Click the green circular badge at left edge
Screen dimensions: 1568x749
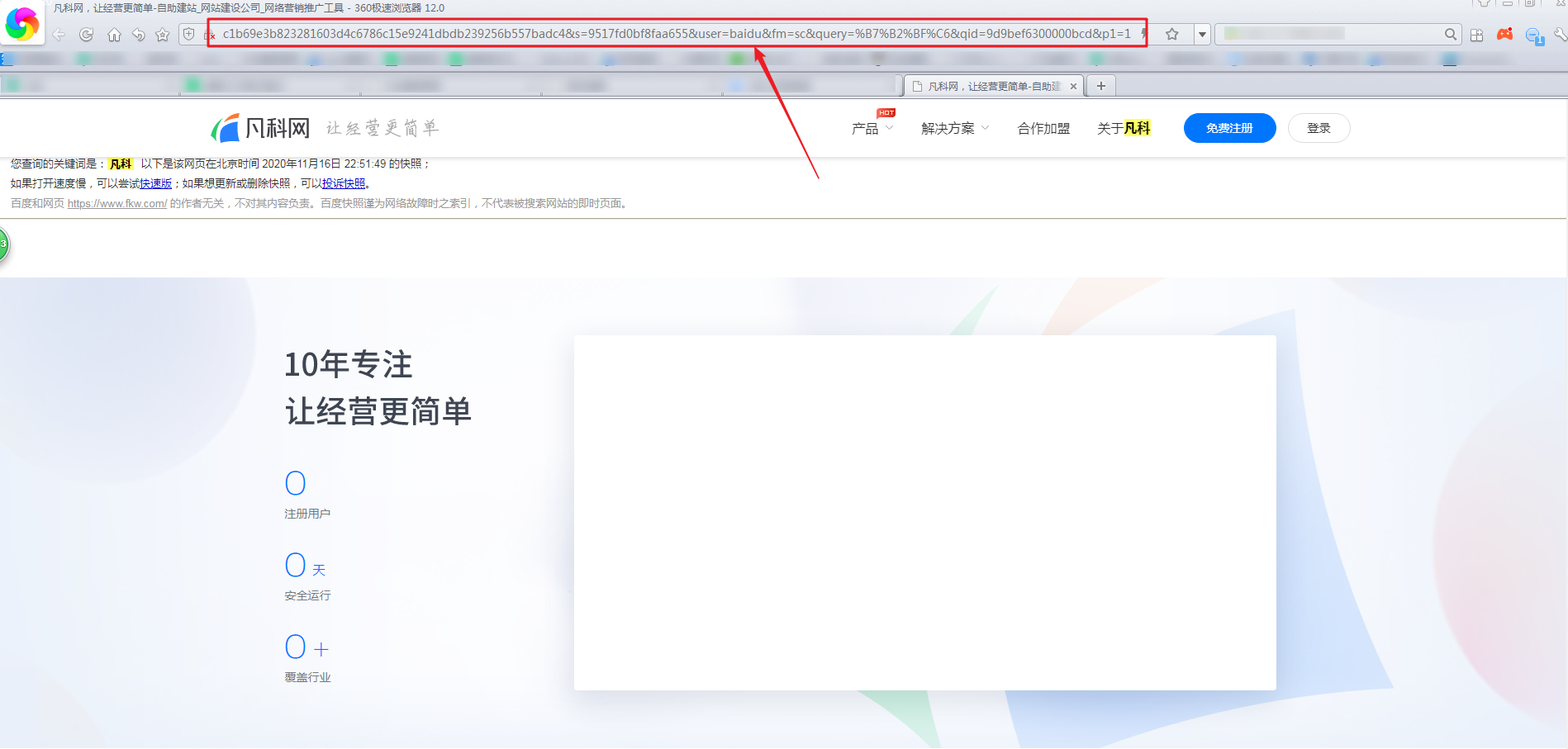(x=3, y=244)
